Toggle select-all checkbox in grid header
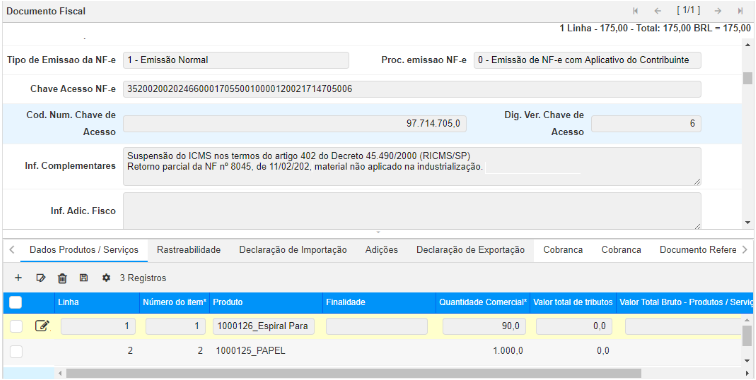Screen dimensions: 756x380 (16, 302)
